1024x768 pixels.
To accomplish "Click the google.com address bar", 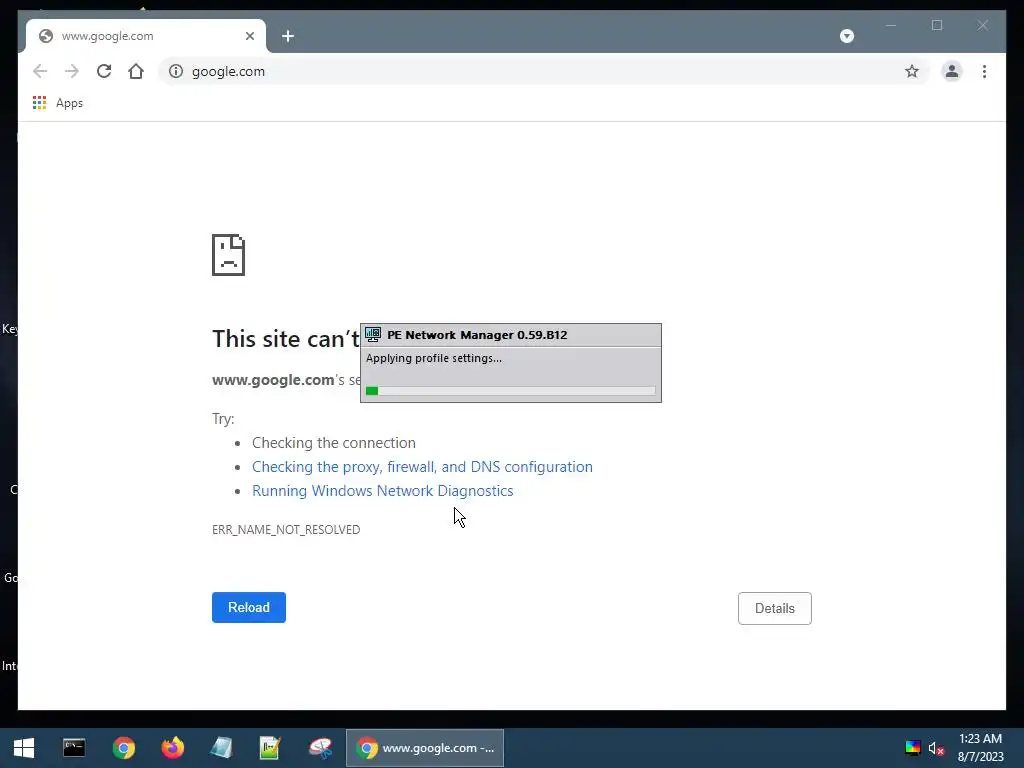I will click(x=542, y=71).
